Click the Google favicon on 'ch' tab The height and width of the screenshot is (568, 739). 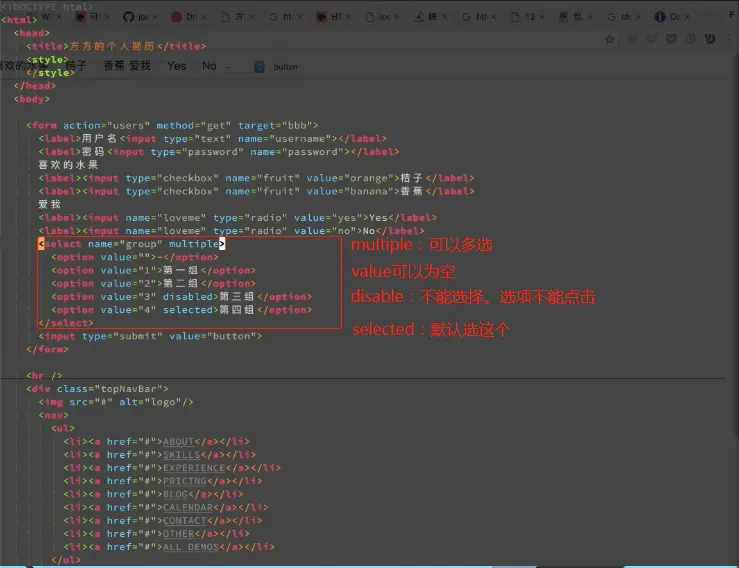point(612,17)
